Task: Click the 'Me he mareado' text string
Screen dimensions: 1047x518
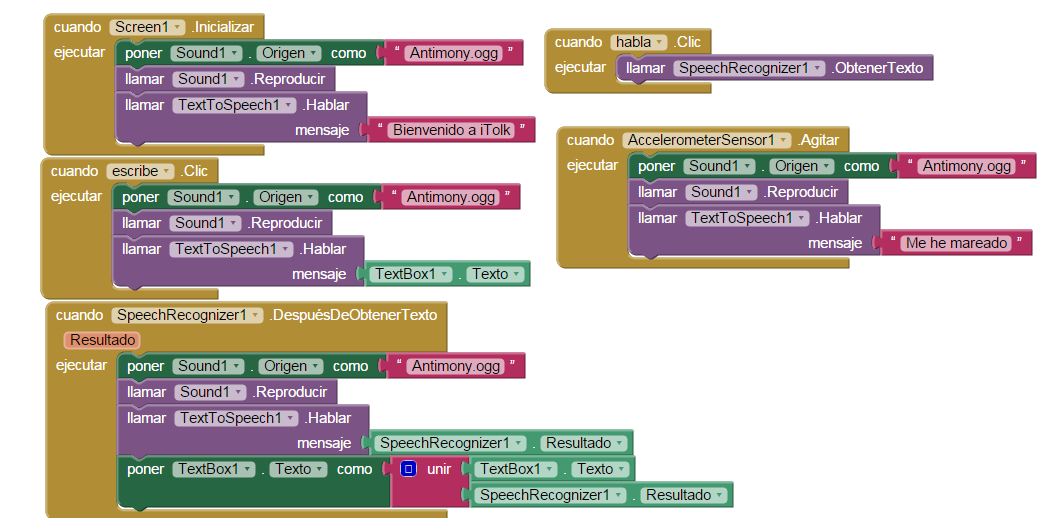Action: pos(956,243)
